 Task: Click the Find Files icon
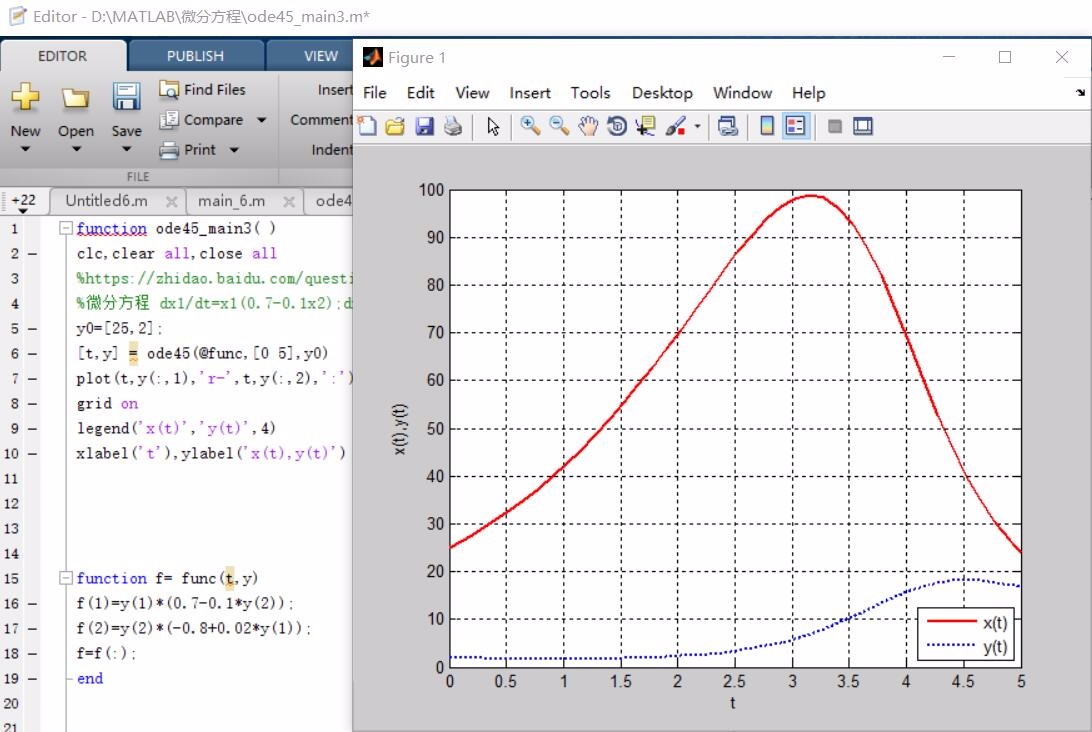coord(170,90)
